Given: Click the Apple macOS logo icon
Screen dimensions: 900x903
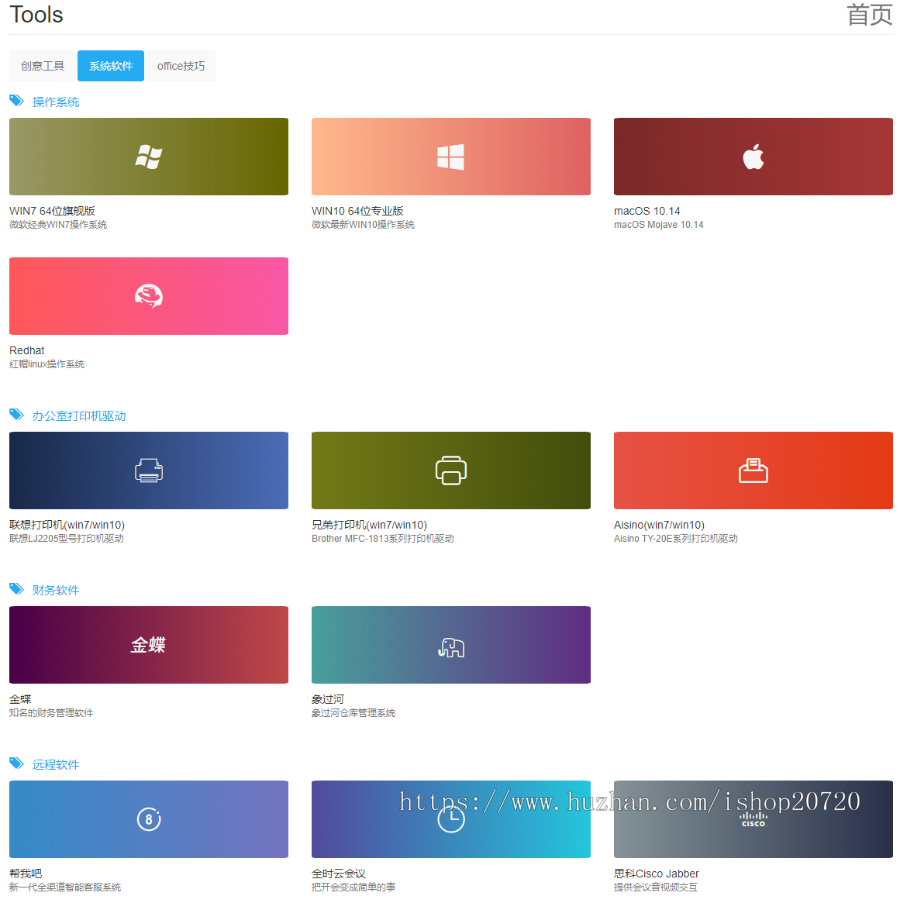Looking at the screenshot, I should (x=753, y=156).
